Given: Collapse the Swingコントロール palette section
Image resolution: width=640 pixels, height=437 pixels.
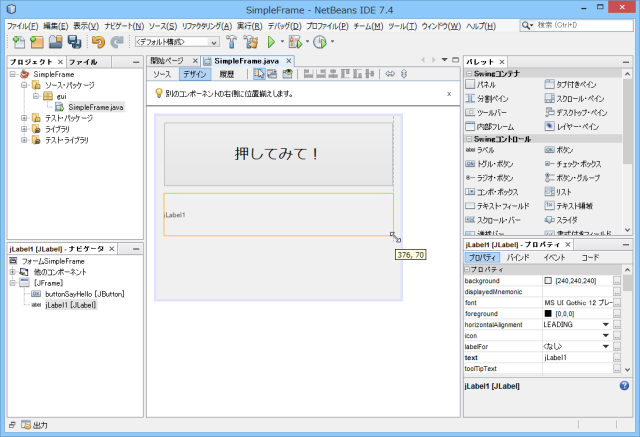Looking at the screenshot, I should tap(469, 139).
